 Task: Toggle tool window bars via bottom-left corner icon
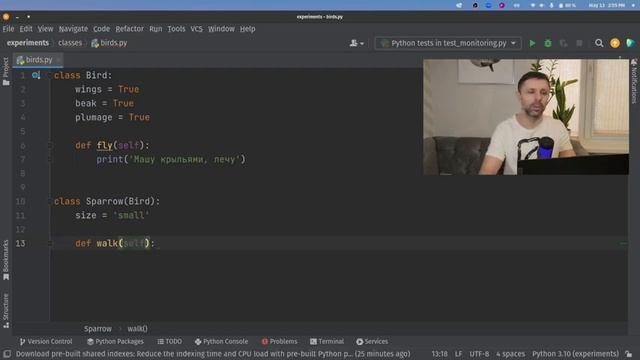click(x=7, y=354)
